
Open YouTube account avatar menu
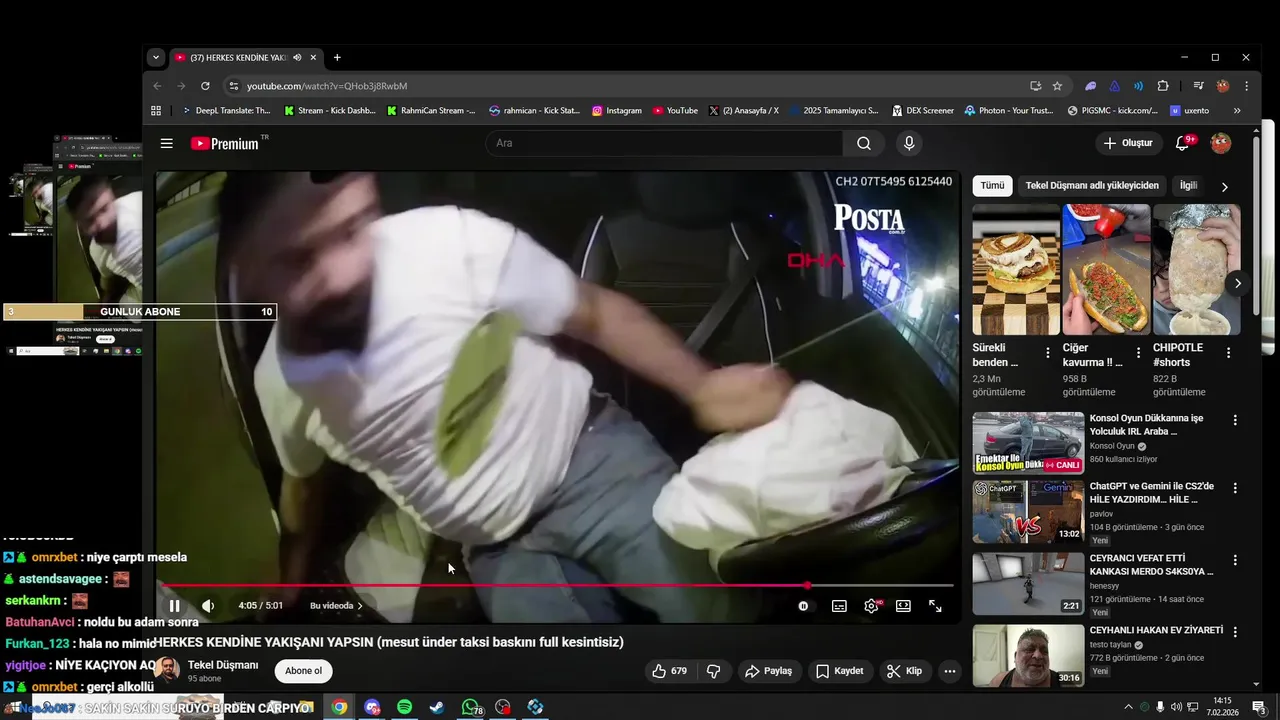pyautogui.click(x=1221, y=143)
